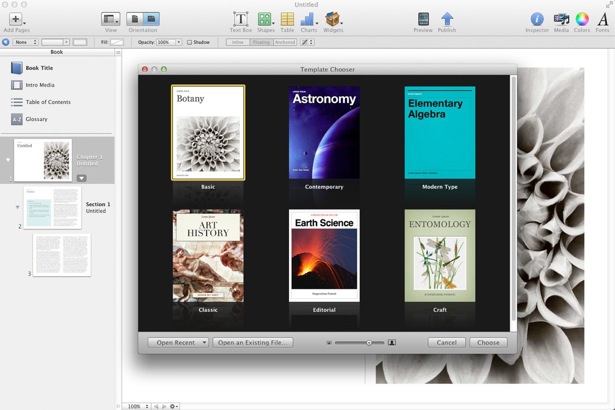Enable the Shadow checkbox
The width and height of the screenshot is (615, 410).
pos(188,42)
